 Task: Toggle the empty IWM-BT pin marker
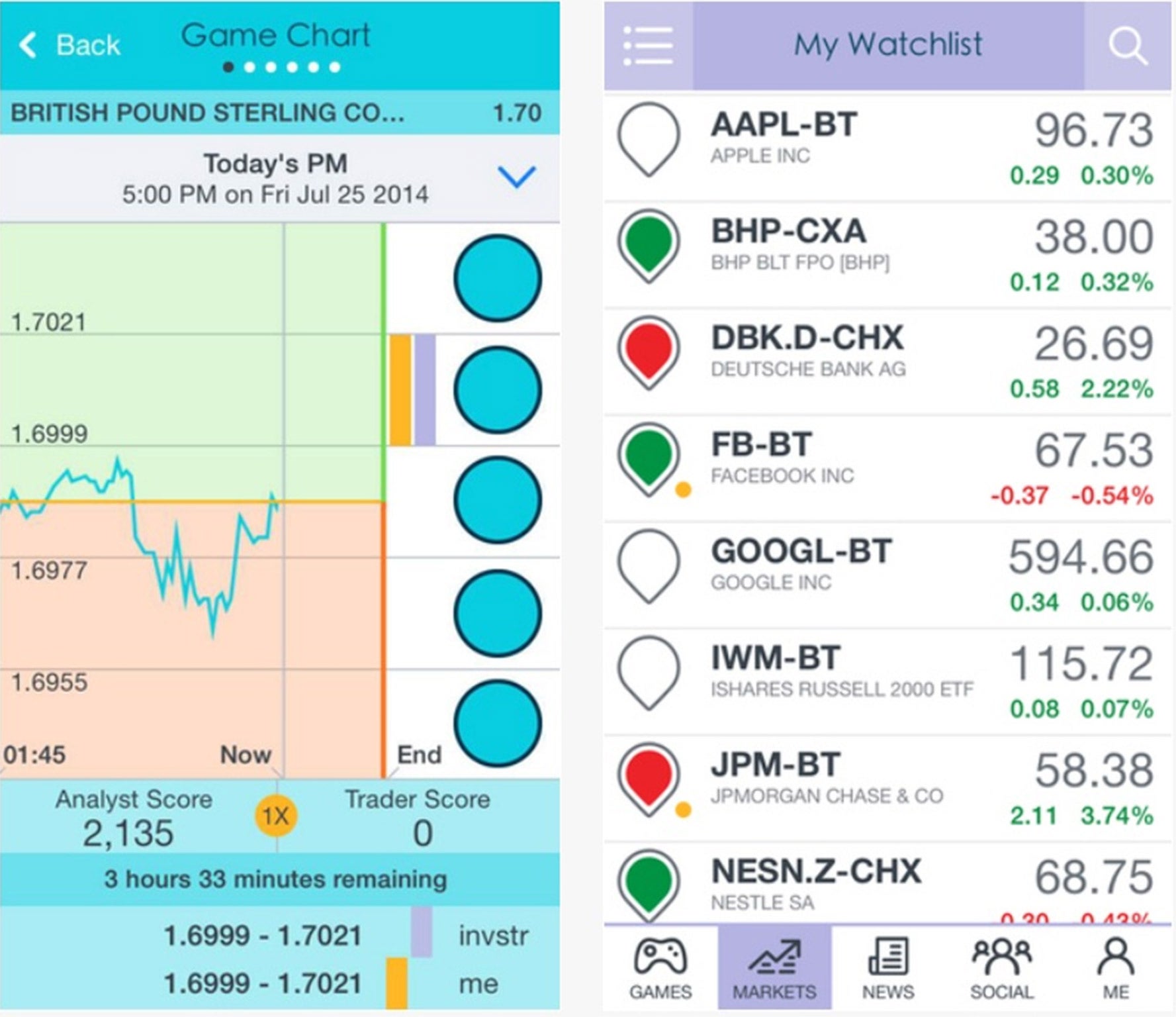tap(649, 673)
